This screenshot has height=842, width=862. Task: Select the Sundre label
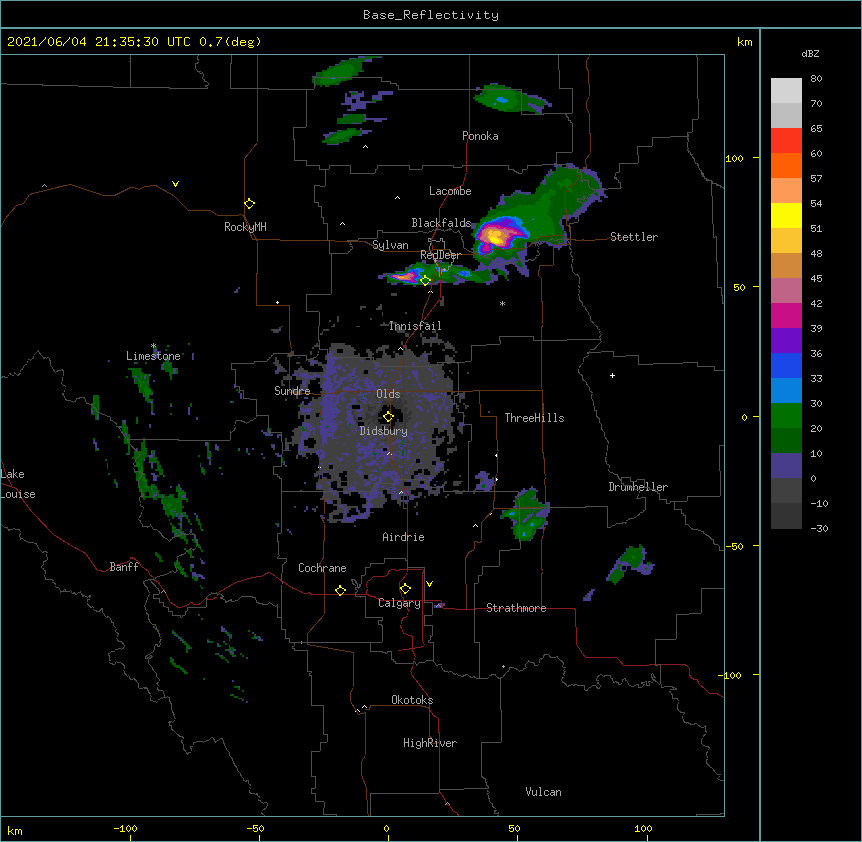(292, 391)
